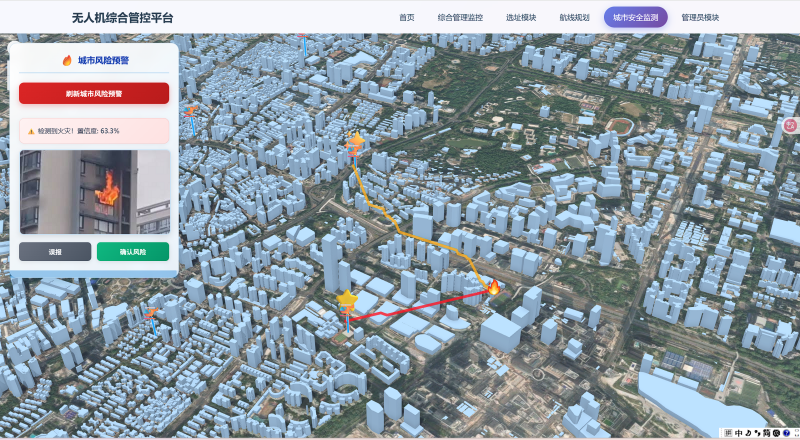Open the IME blue help icon

click(x=786, y=433)
